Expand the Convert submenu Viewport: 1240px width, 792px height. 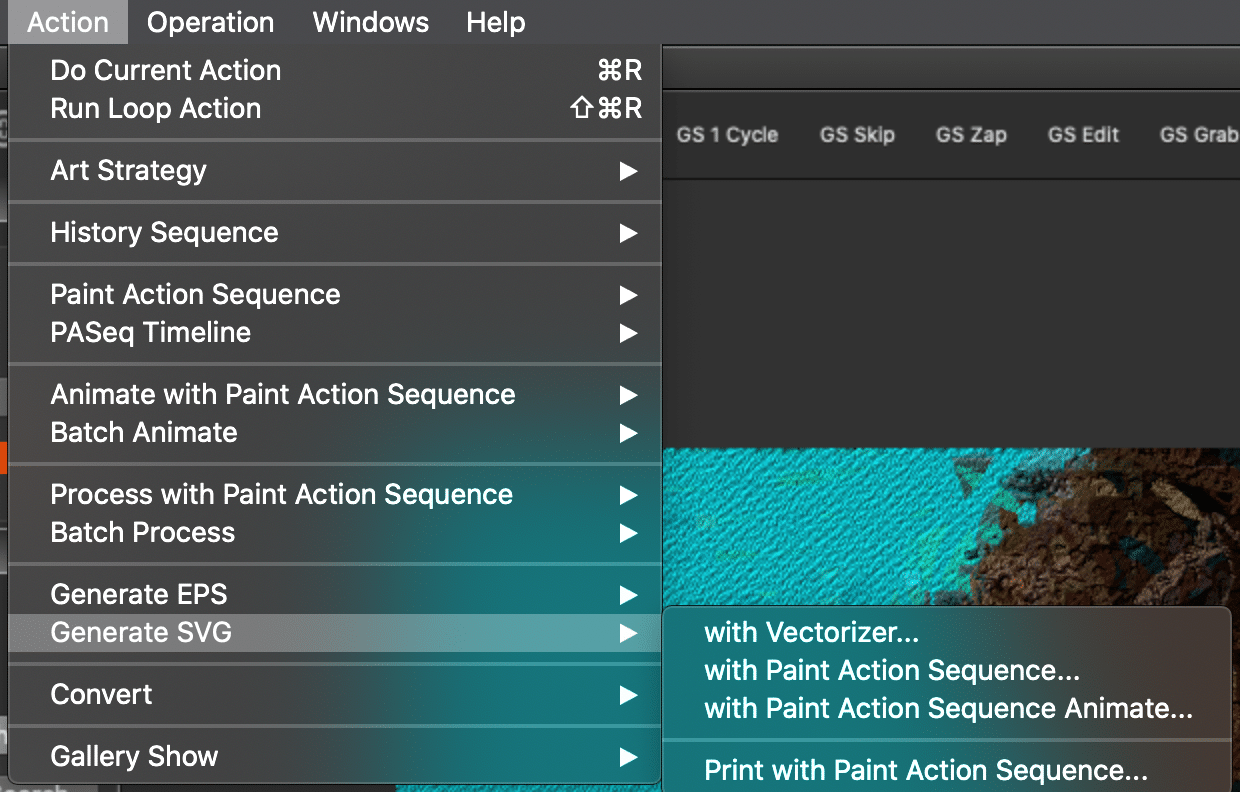click(335, 695)
